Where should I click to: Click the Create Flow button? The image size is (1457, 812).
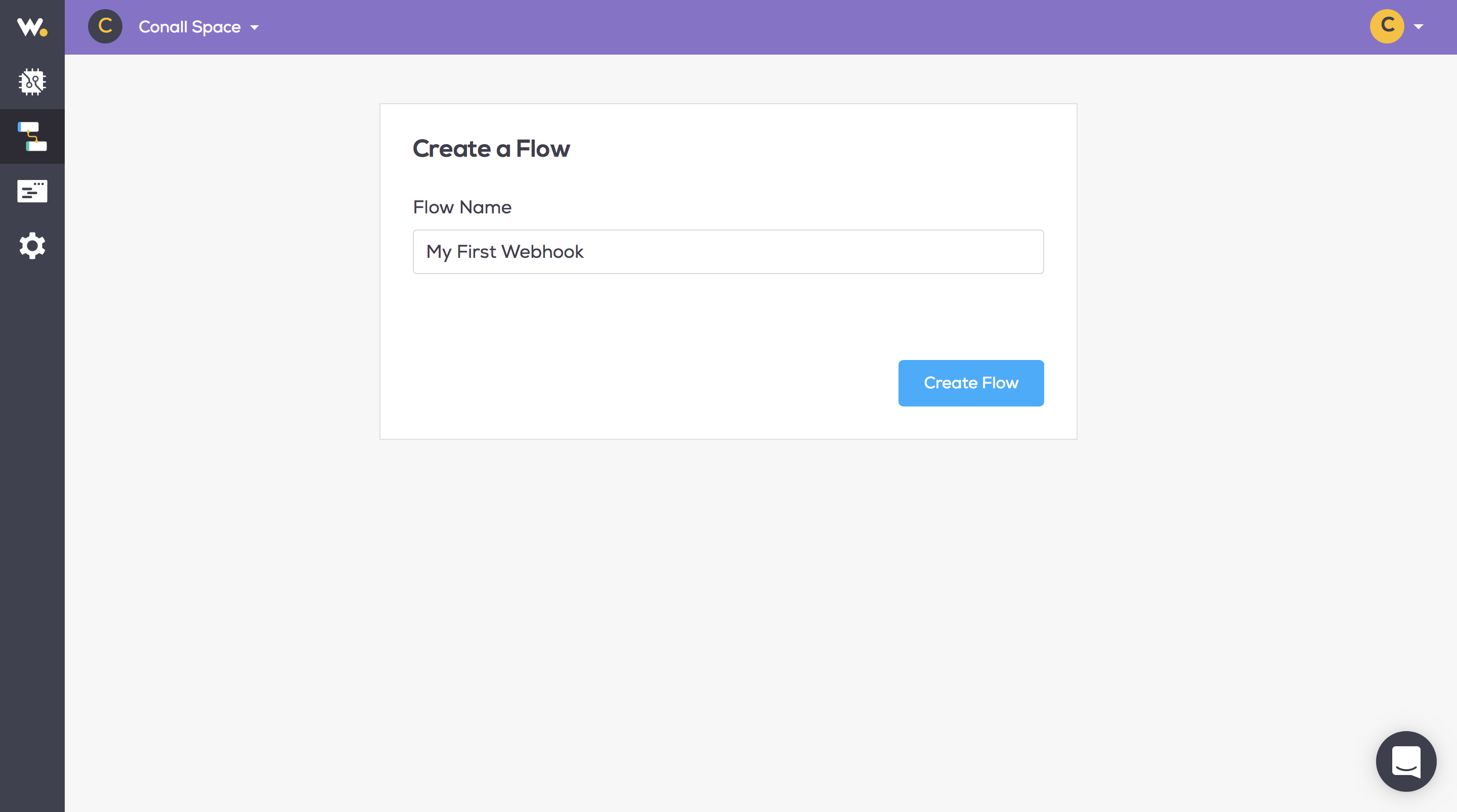pos(971,383)
